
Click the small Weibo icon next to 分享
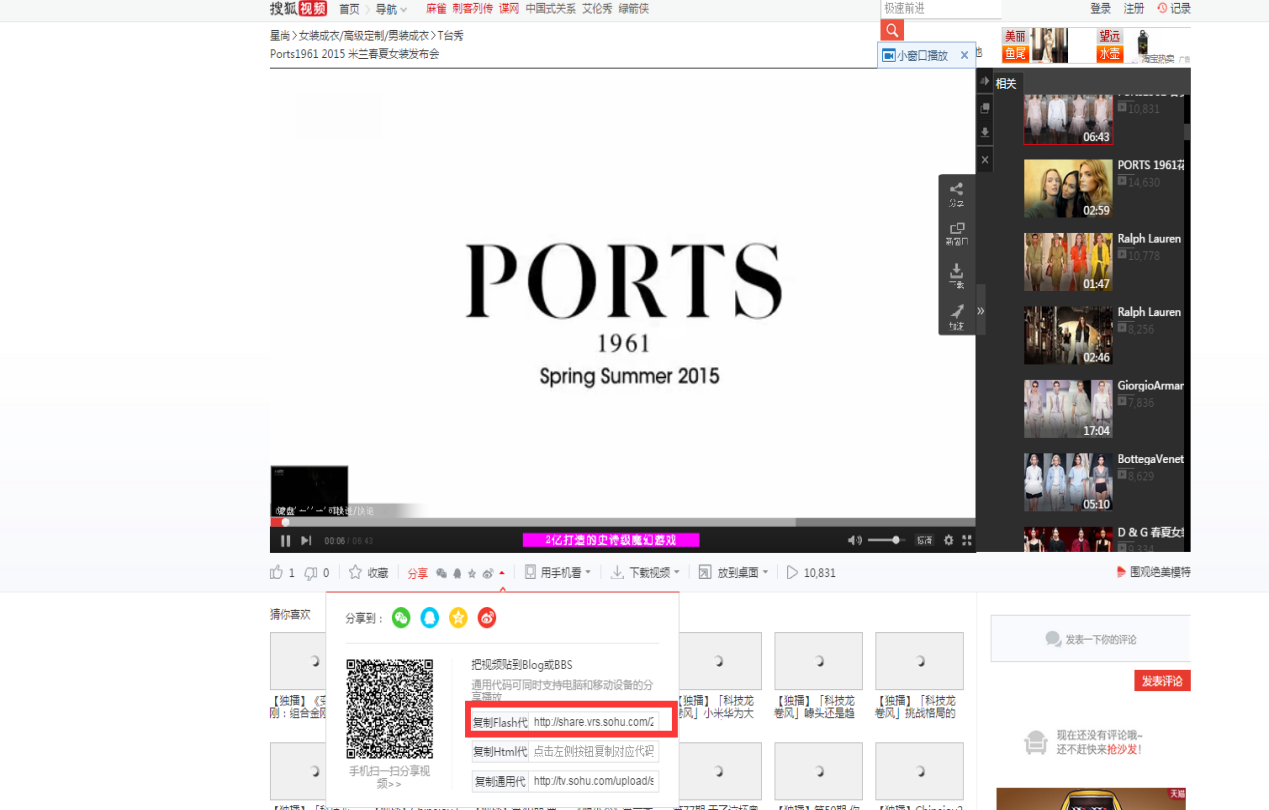488,574
